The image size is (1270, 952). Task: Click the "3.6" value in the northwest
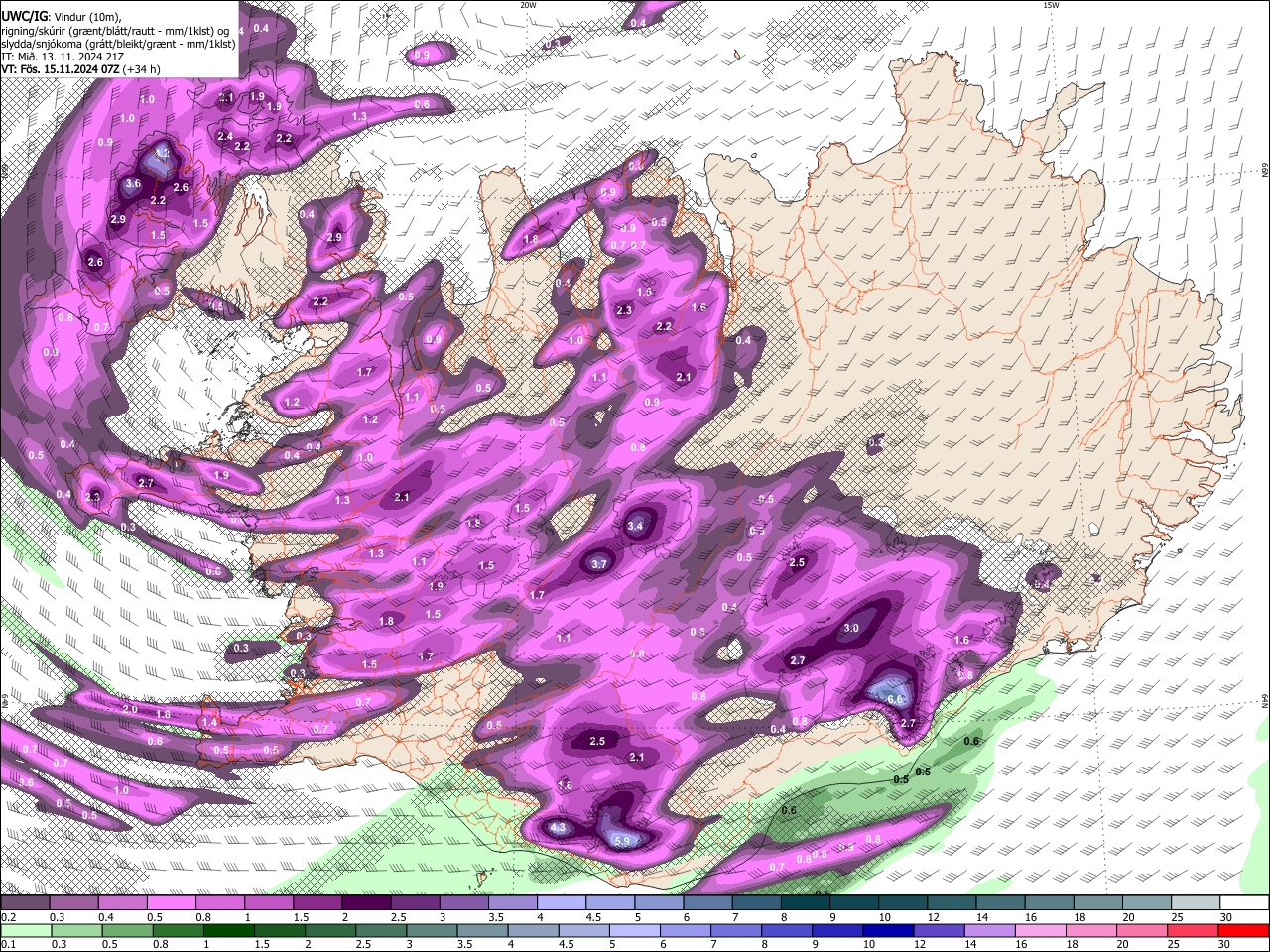click(133, 183)
